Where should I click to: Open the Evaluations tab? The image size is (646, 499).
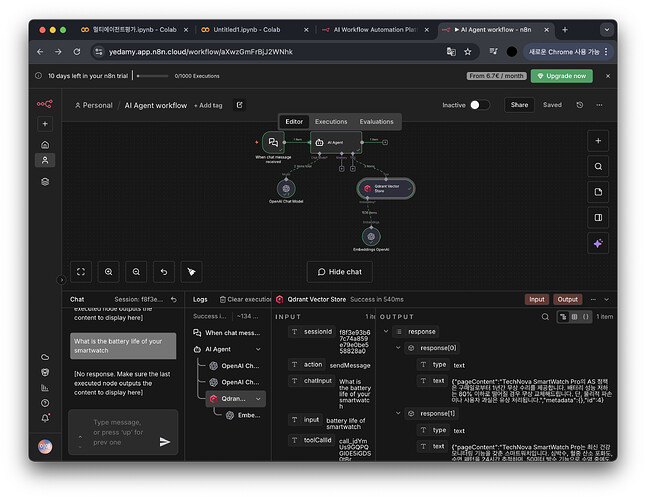377,121
